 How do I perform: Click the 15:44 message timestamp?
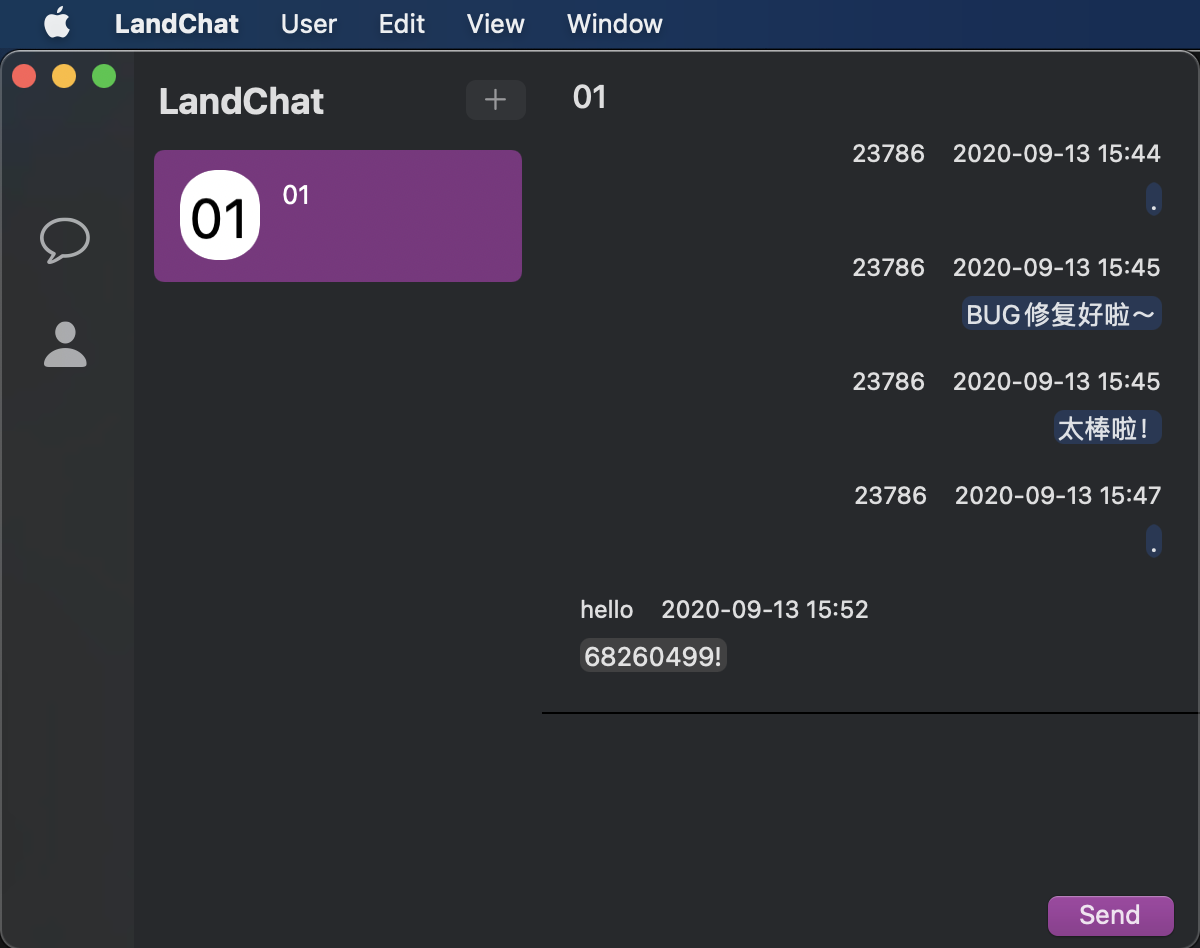(1056, 153)
